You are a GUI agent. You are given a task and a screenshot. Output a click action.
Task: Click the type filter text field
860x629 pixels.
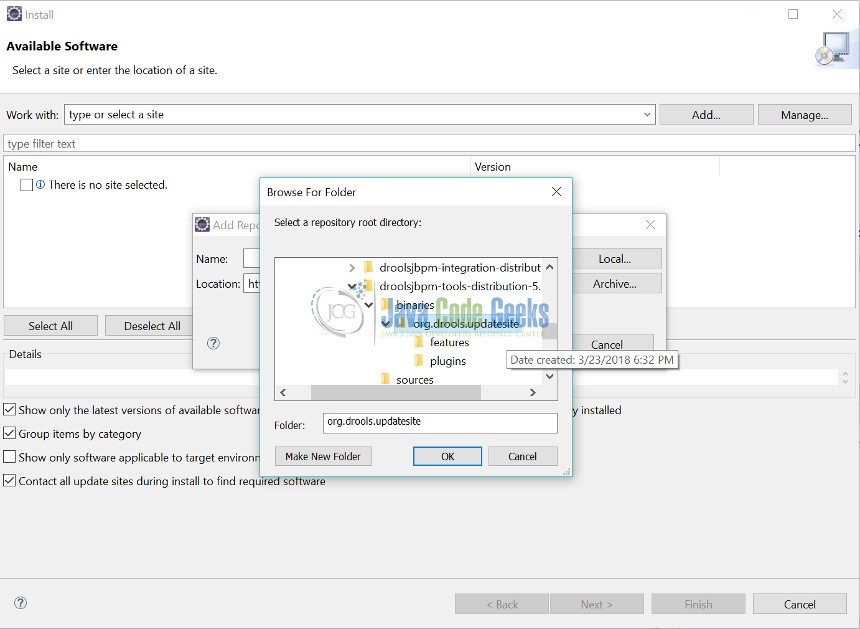point(429,144)
